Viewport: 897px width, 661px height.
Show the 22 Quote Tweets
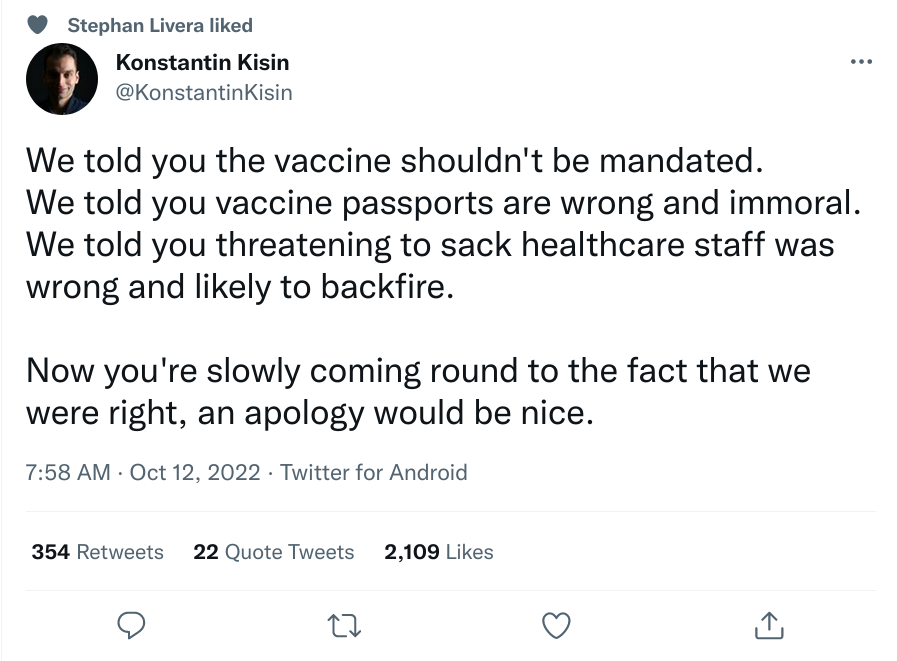coord(274,551)
